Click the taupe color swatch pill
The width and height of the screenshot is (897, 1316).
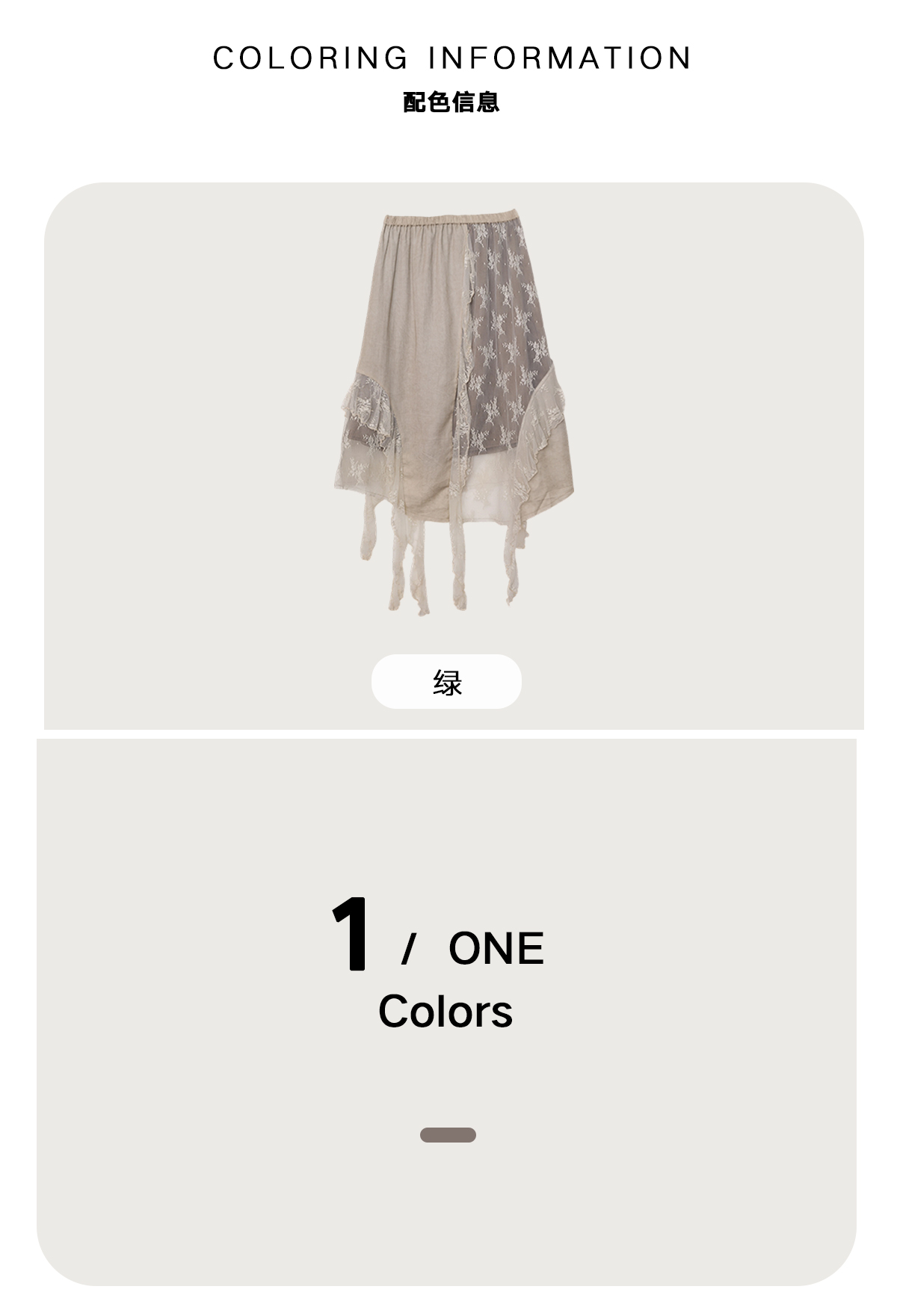pos(448,1134)
